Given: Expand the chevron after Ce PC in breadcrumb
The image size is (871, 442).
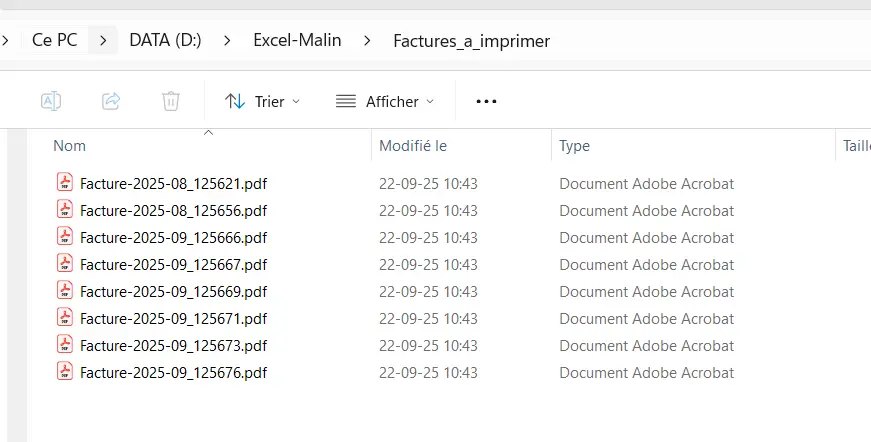Looking at the screenshot, I should click(102, 41).
